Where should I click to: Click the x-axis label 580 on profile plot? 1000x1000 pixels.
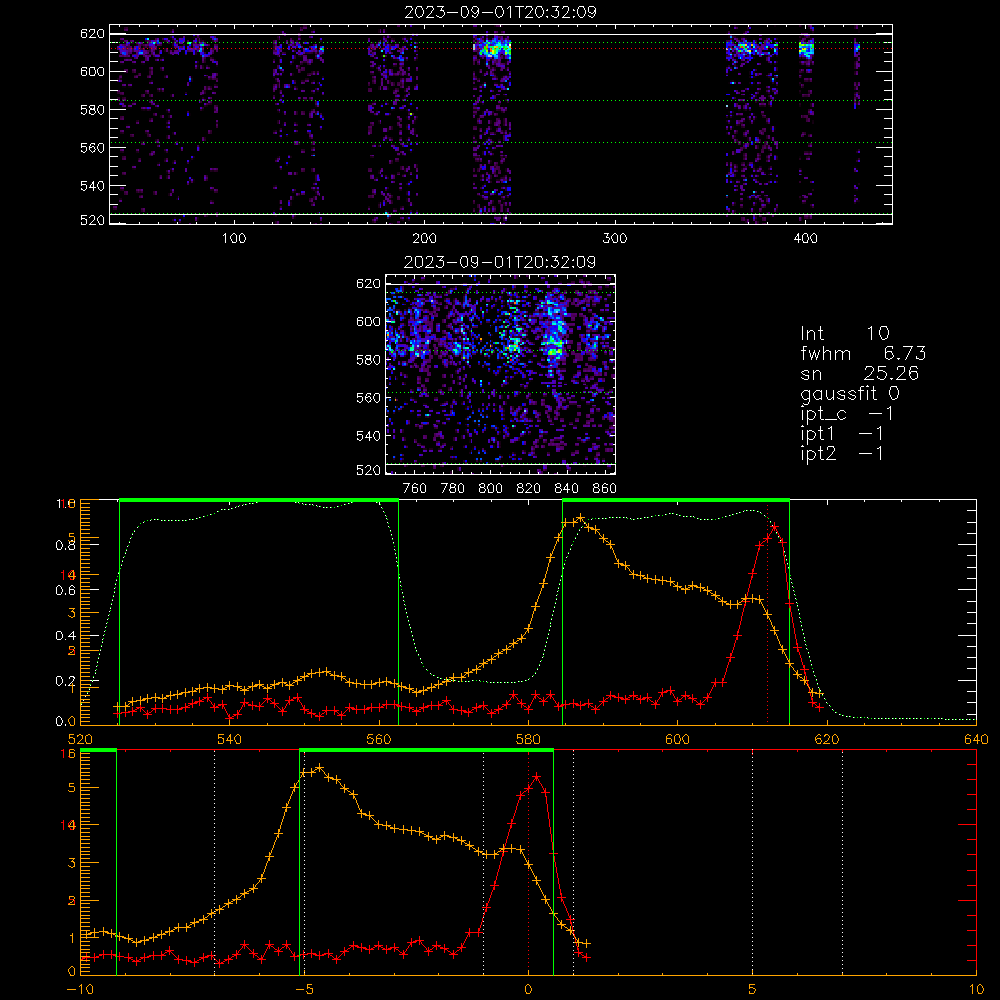(x=529, y=739)
